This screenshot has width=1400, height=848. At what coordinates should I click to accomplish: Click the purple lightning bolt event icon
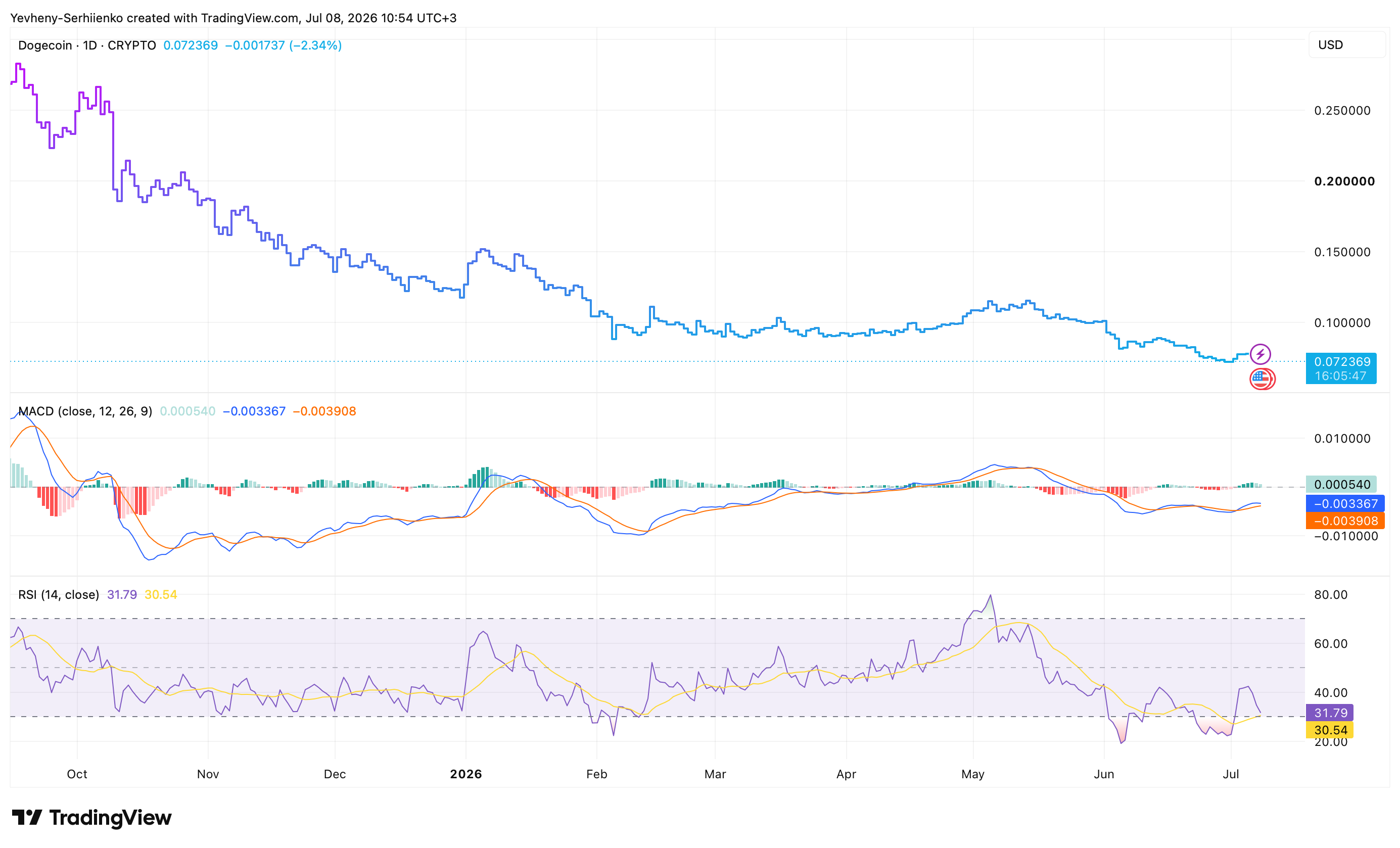[1260, 354]
